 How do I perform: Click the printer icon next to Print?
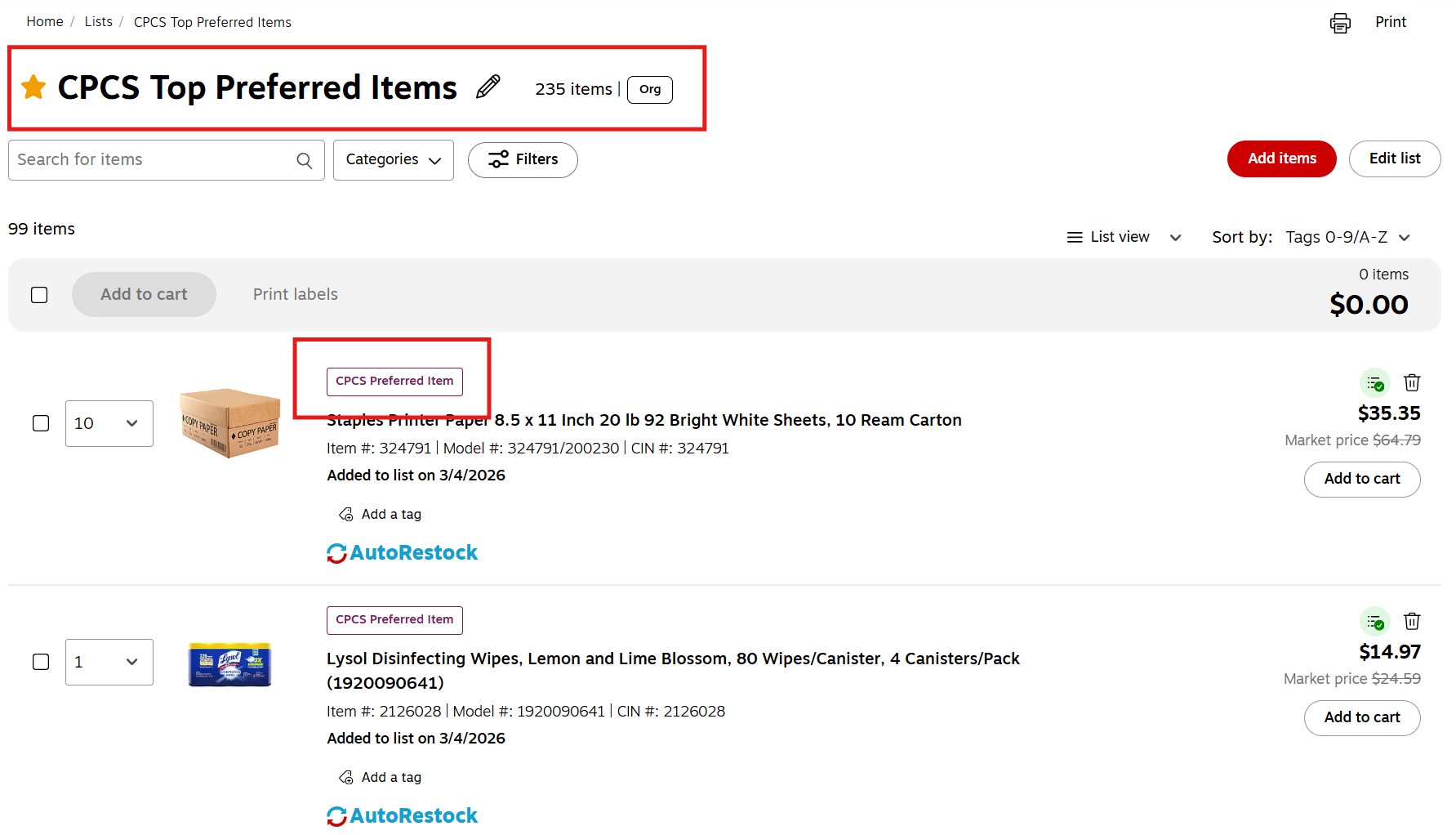pos(1340,23)
